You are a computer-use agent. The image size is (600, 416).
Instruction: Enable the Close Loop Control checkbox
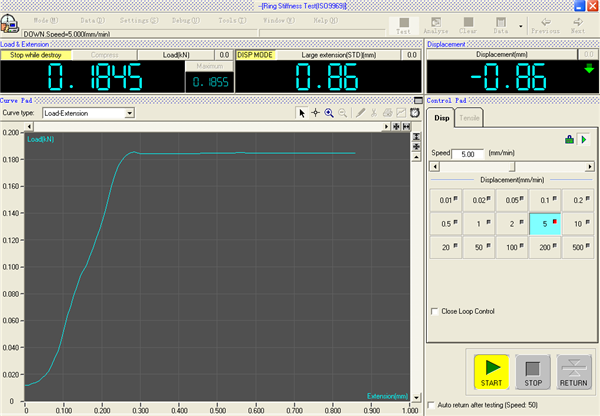(433, 311)
